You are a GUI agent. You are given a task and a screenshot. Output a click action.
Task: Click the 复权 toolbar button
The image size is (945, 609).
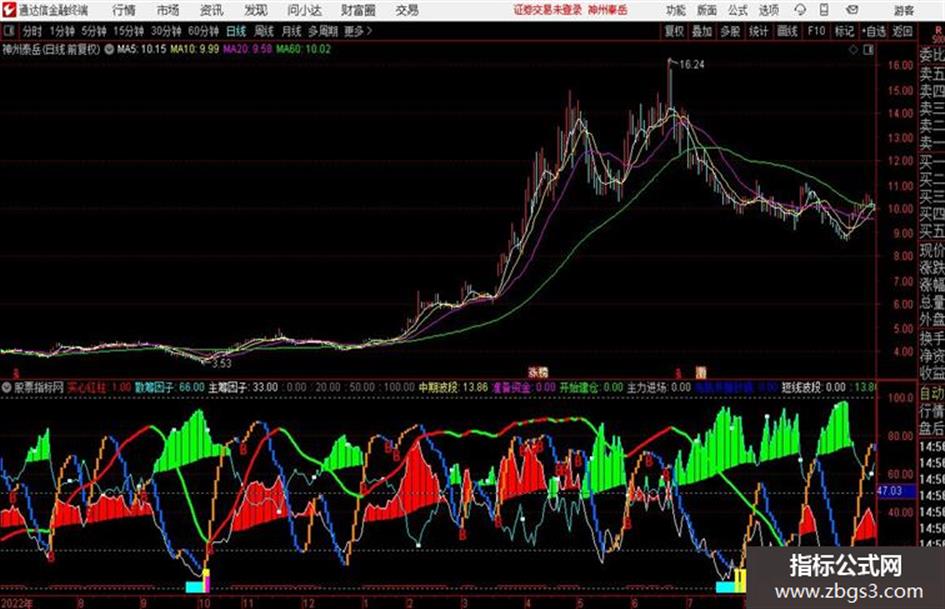tap(673, 31)
